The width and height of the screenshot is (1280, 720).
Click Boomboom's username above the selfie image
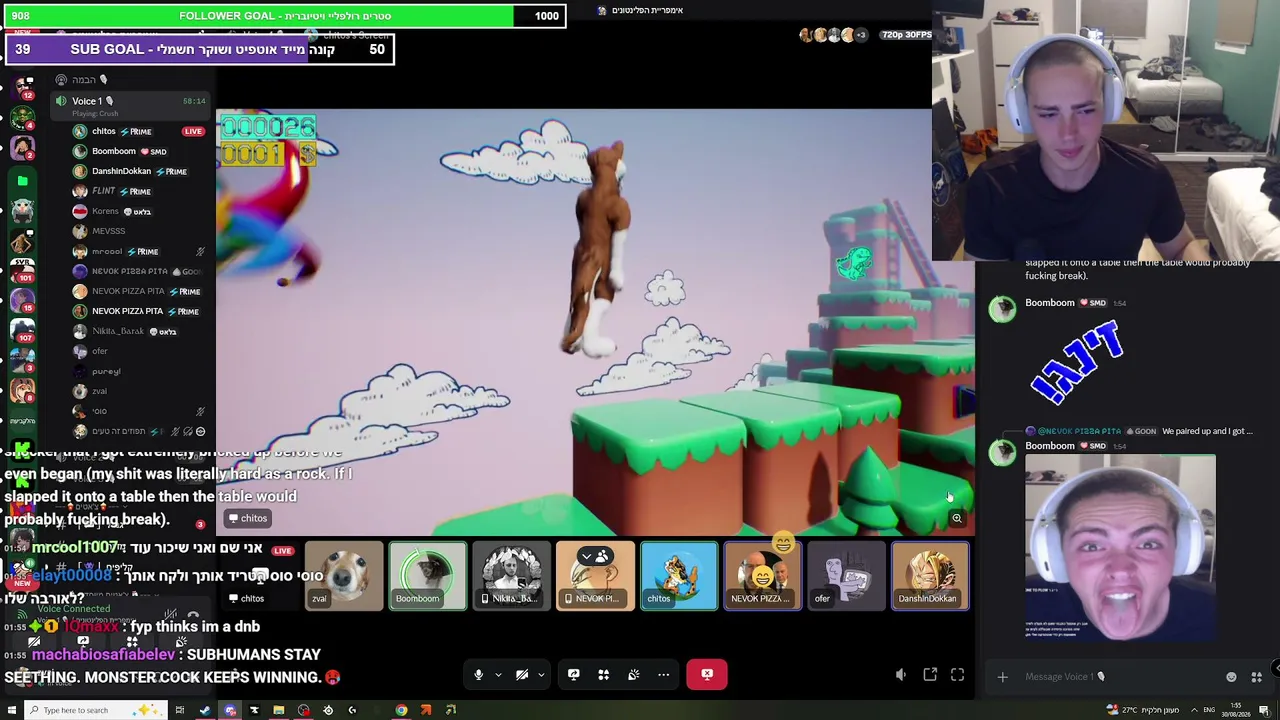coord(1050,446)
